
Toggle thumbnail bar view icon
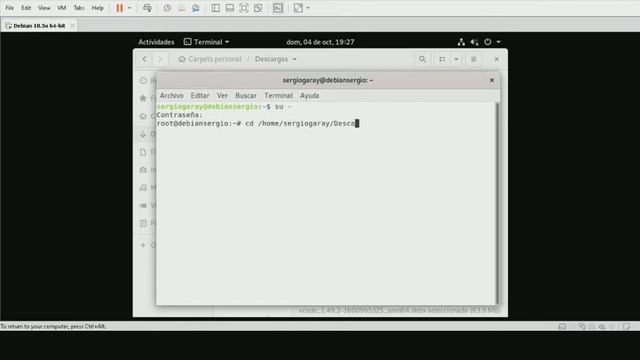click(x=230, y=8)
